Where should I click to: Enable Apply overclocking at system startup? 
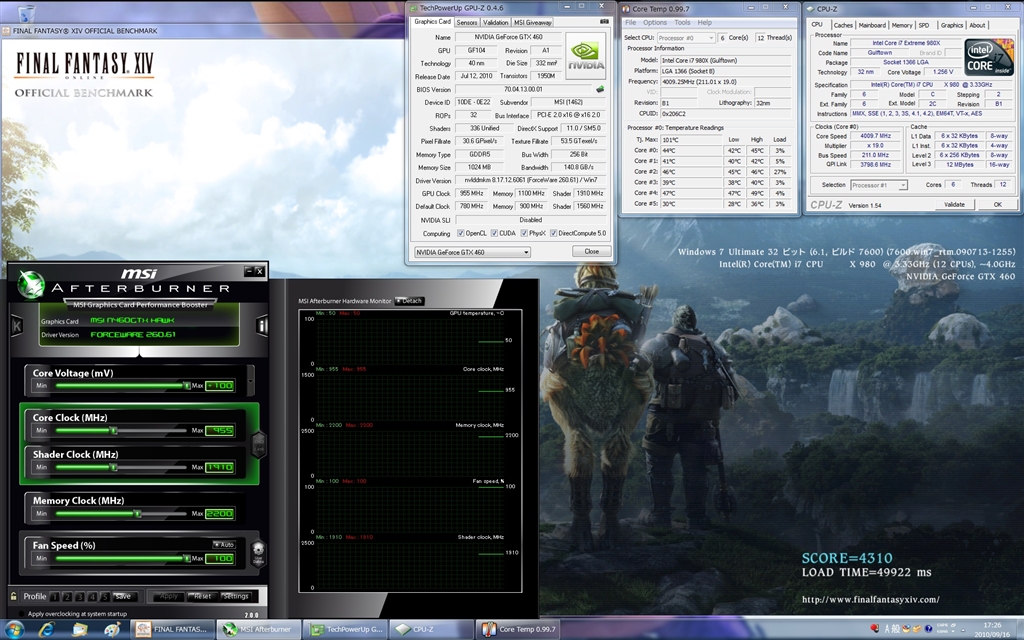point(19,613)
